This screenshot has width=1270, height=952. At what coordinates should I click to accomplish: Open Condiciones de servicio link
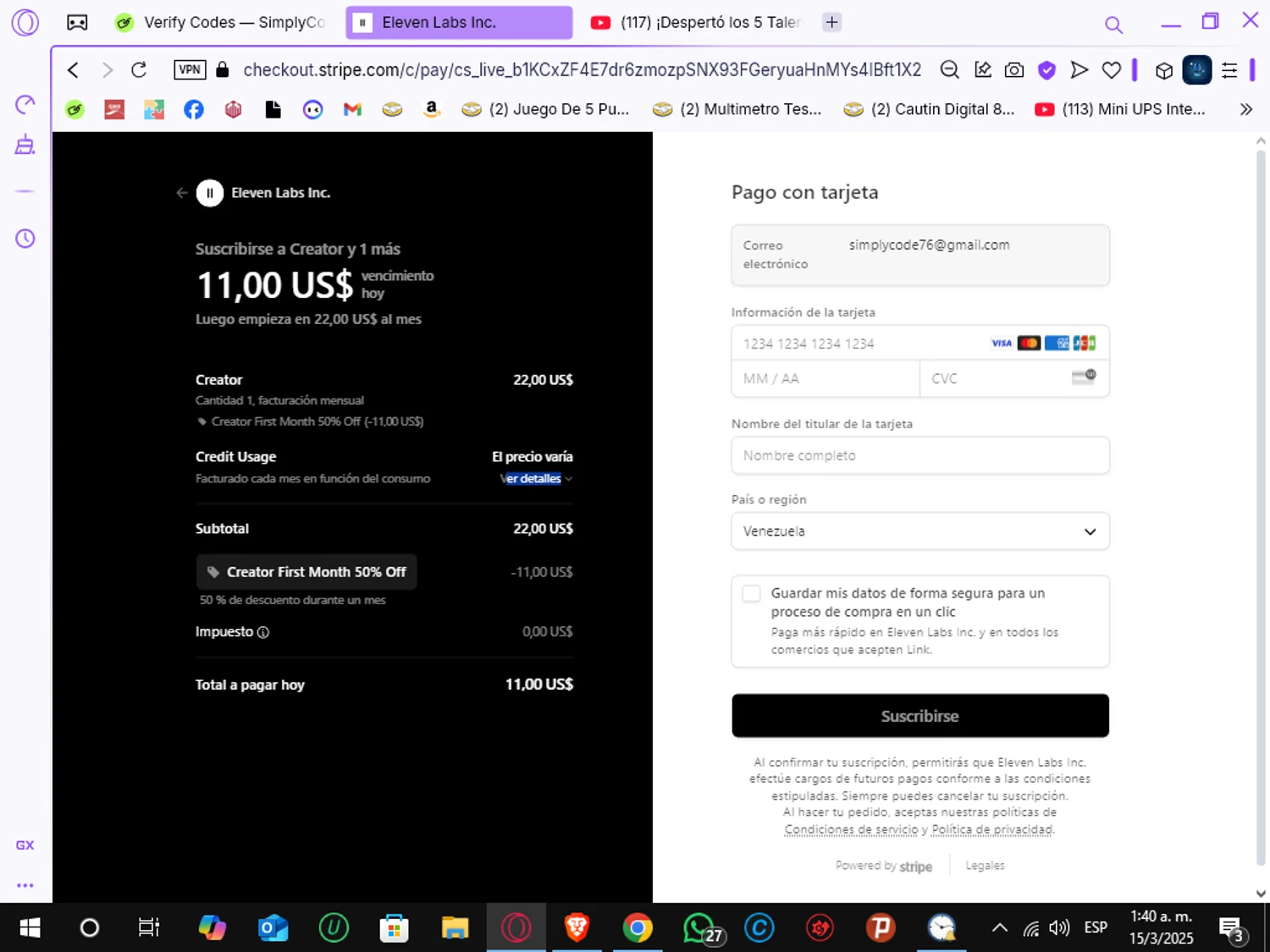tap(851, 829)
